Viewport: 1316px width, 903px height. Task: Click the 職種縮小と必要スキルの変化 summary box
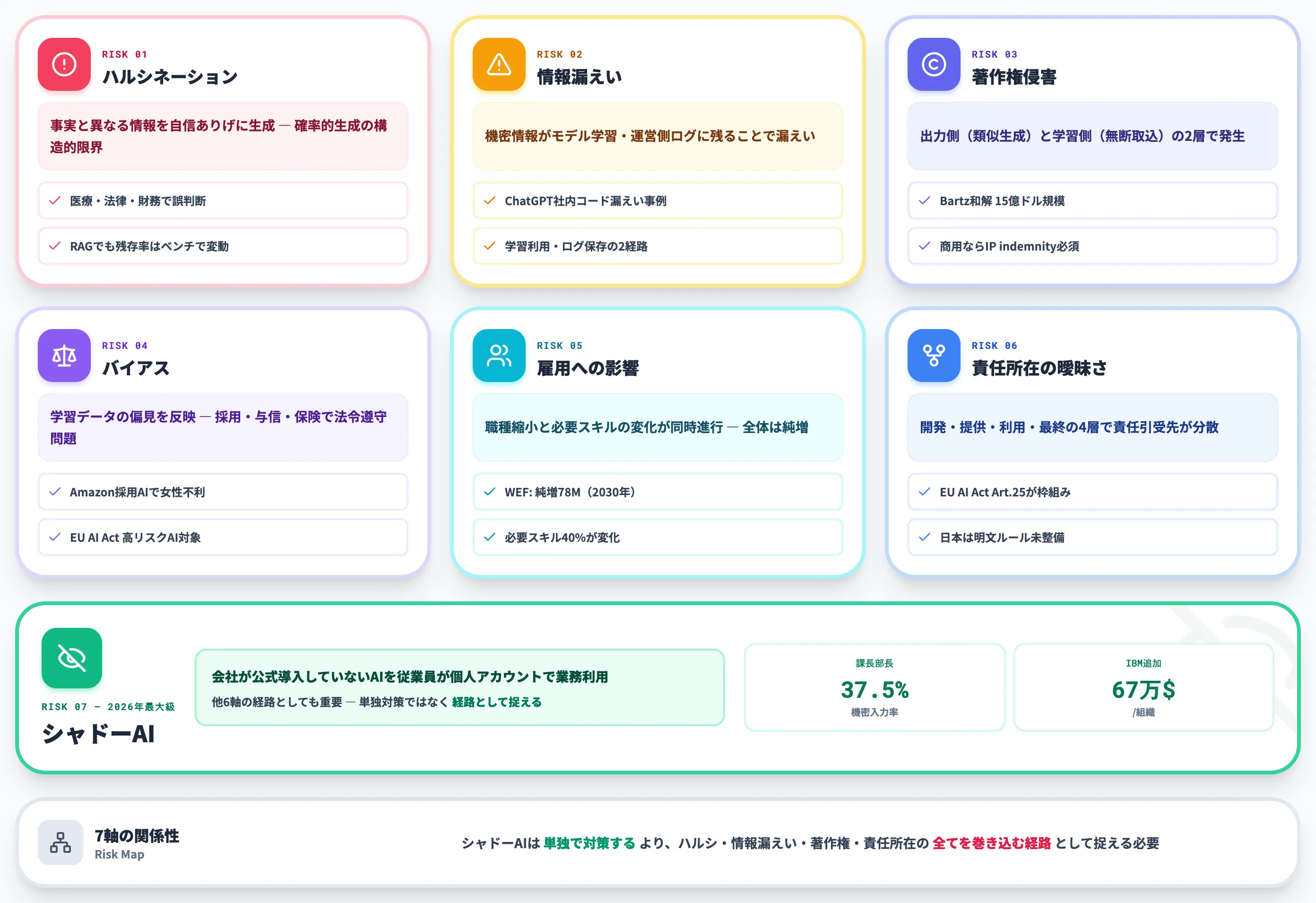tap(658, 427)
